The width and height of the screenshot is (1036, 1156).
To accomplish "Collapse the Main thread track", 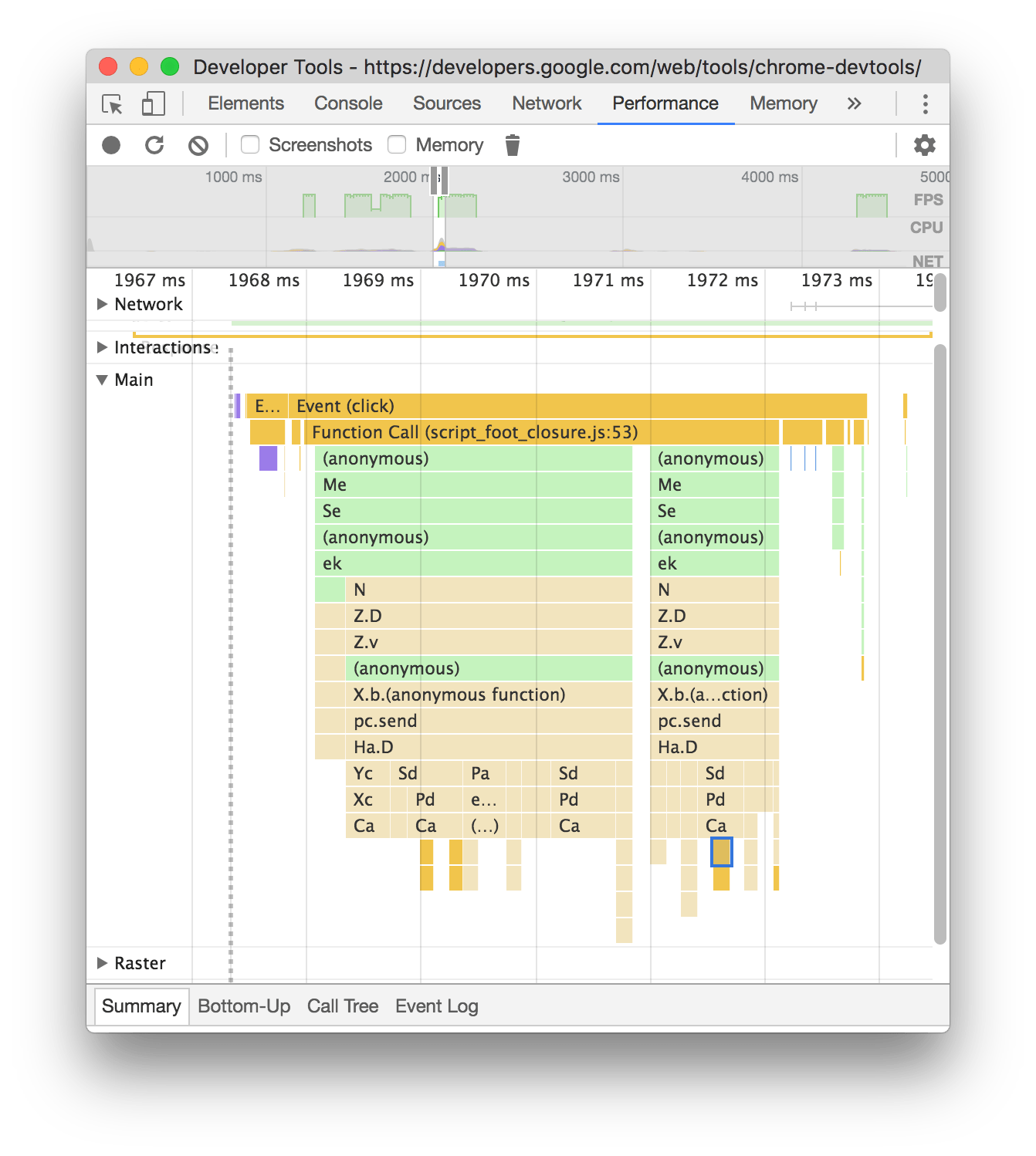I will [x=102, y=380].
